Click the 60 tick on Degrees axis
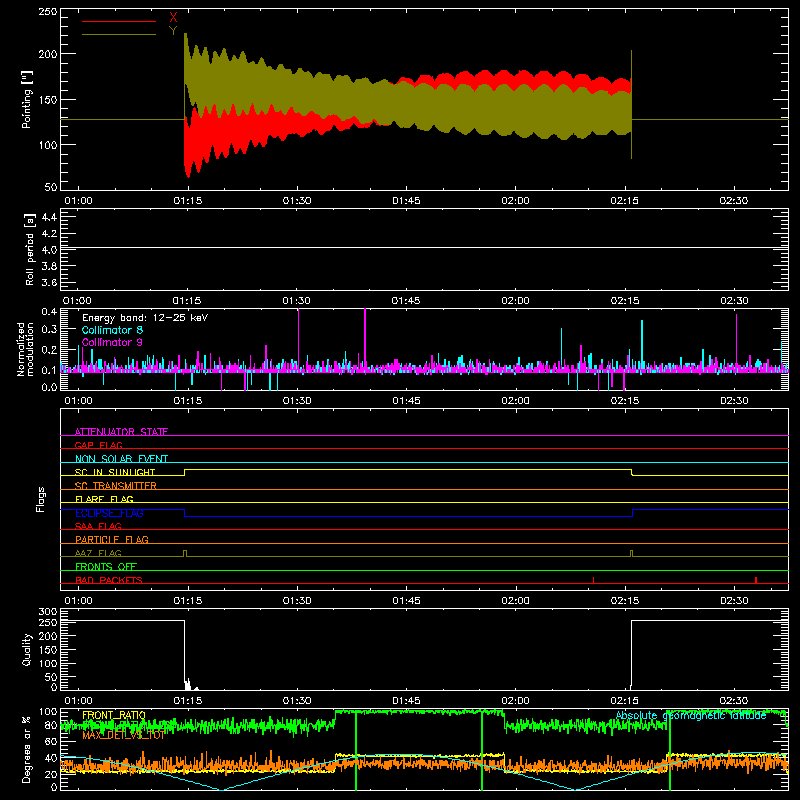800x800 pixels. pos(51,742)
